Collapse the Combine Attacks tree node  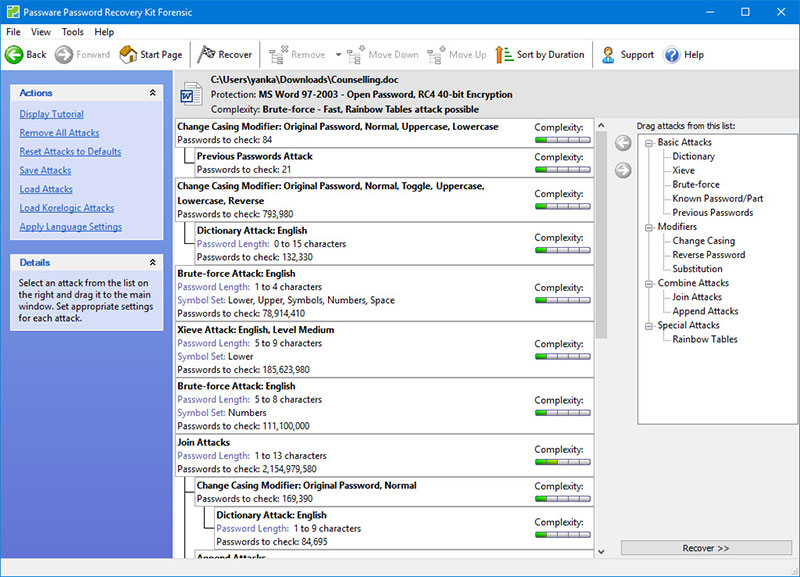pyautogui.click(x=648, y=284)
